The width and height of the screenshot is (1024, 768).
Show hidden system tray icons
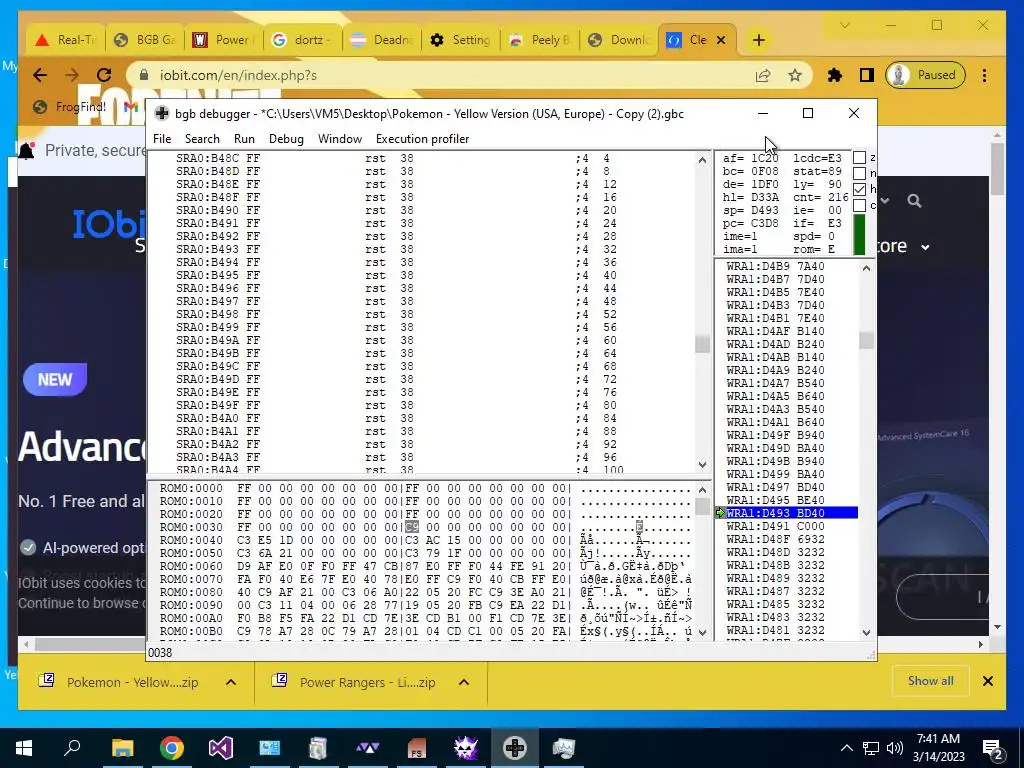click(x=846, y=748)
